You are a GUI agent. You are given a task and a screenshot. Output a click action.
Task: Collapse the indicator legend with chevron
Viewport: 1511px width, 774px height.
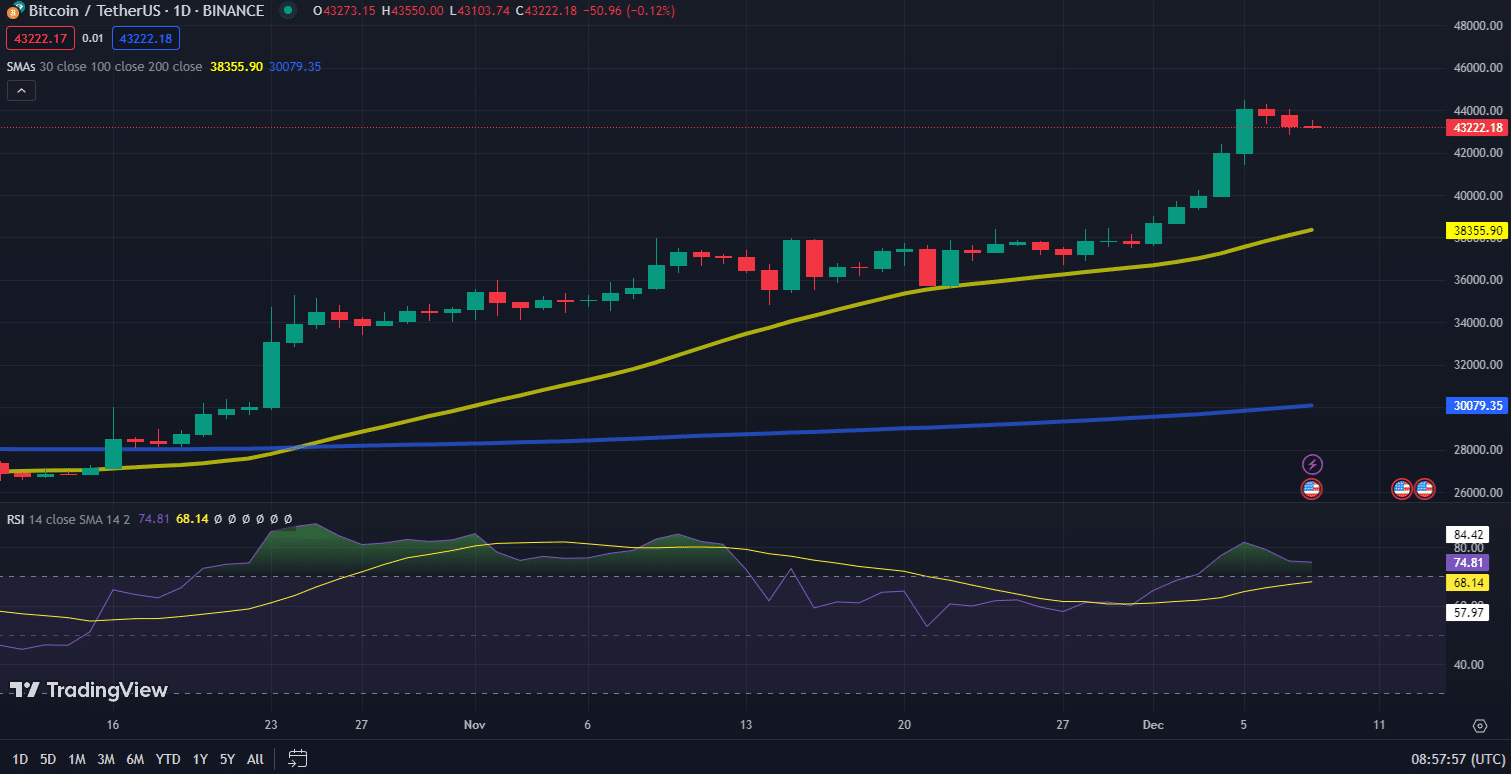(x=21, y=90)
